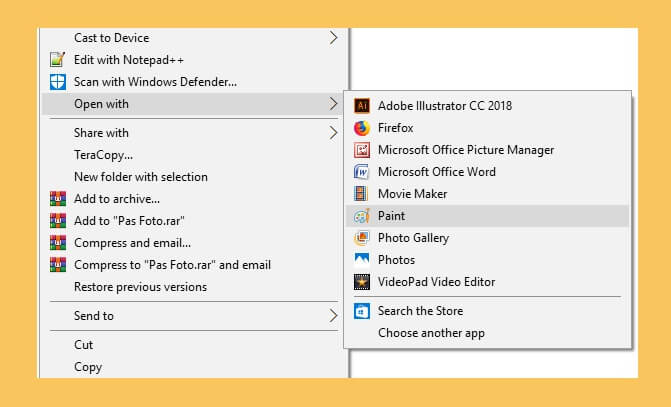Open the Open with menu entry
This screenshot has width=671, height=407.
193,104
